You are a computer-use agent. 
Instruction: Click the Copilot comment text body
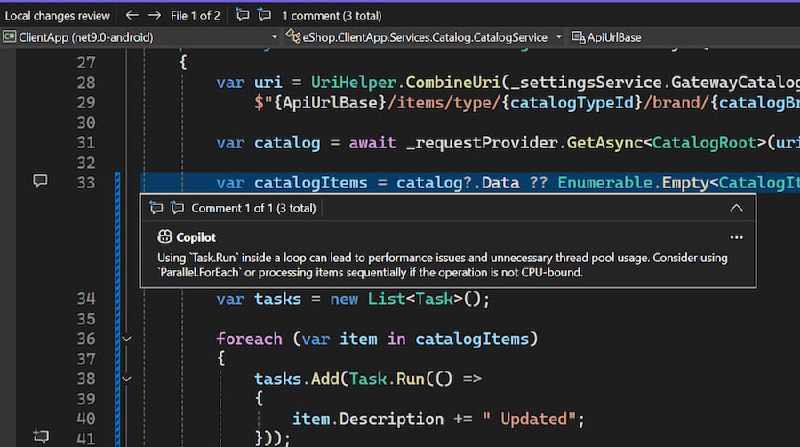click(x=442, y=265)
